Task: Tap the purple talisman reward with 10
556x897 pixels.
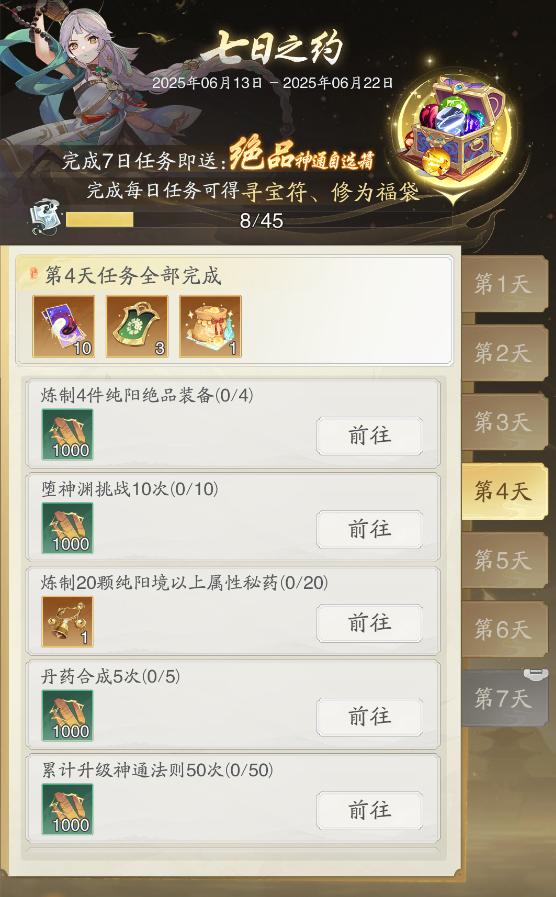Action: (63, 327)
